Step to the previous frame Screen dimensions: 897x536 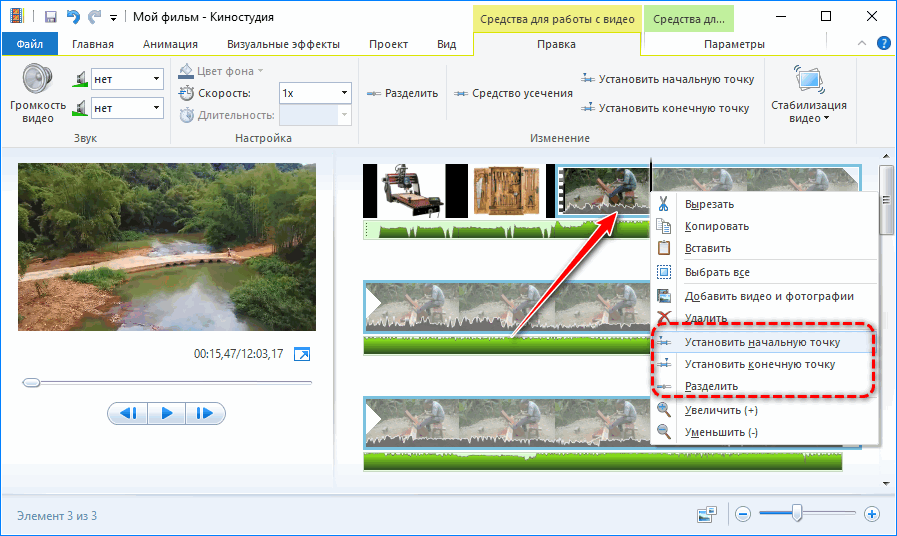click(128, 413)
